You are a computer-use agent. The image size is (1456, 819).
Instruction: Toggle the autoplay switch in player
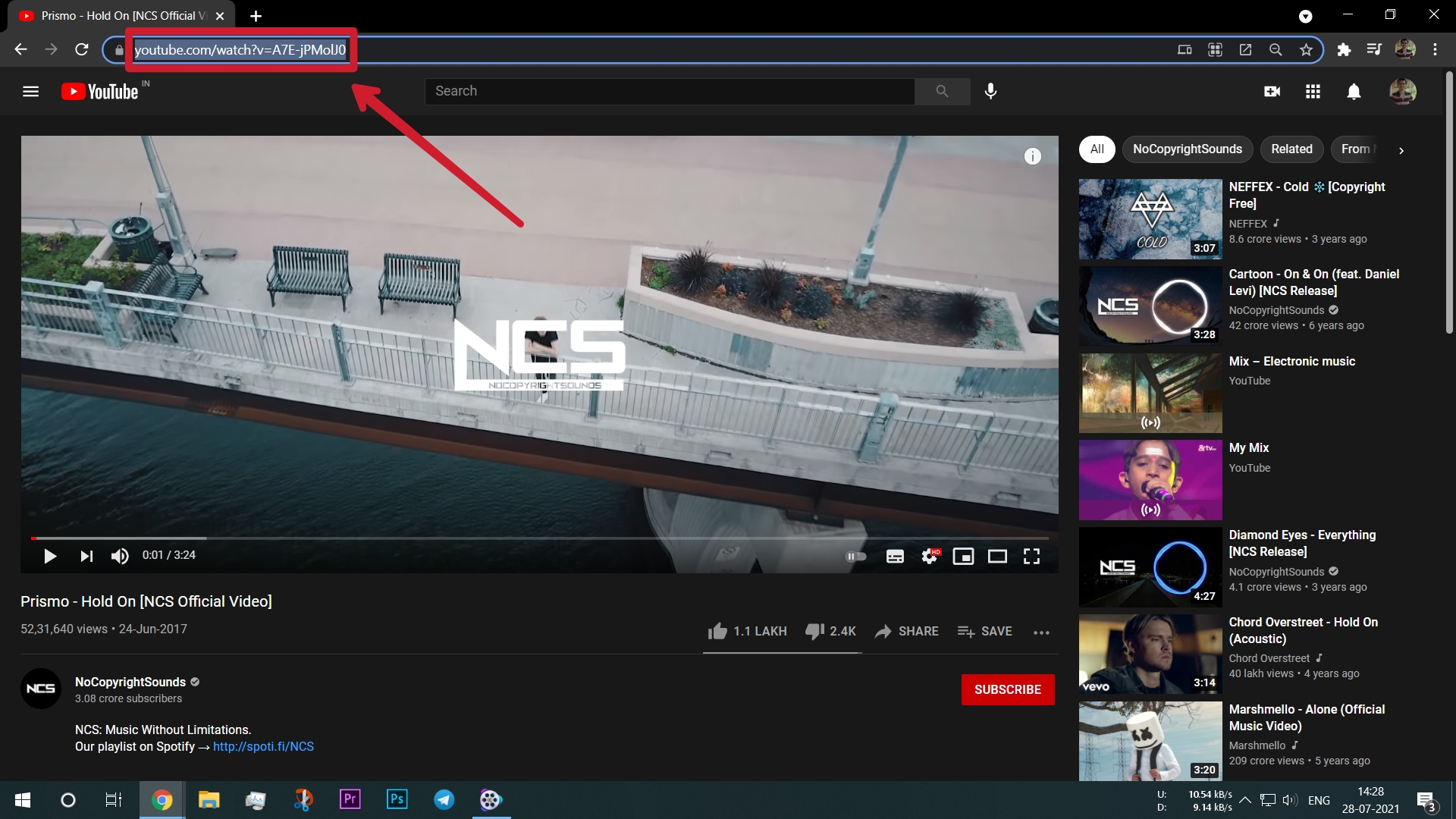click(x=856, y=556)
